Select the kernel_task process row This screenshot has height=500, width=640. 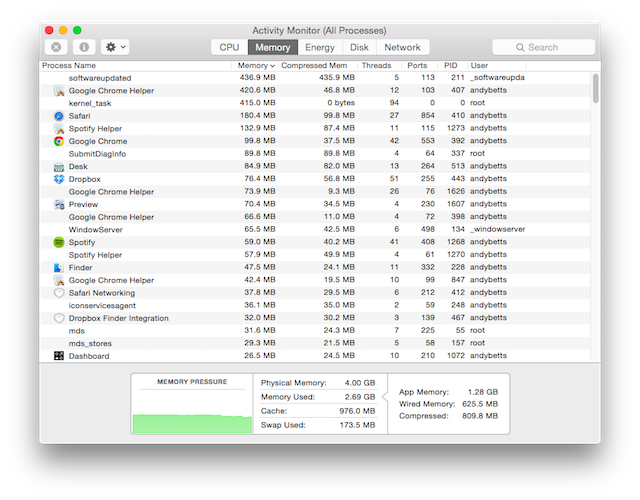(x=315, y=103)
